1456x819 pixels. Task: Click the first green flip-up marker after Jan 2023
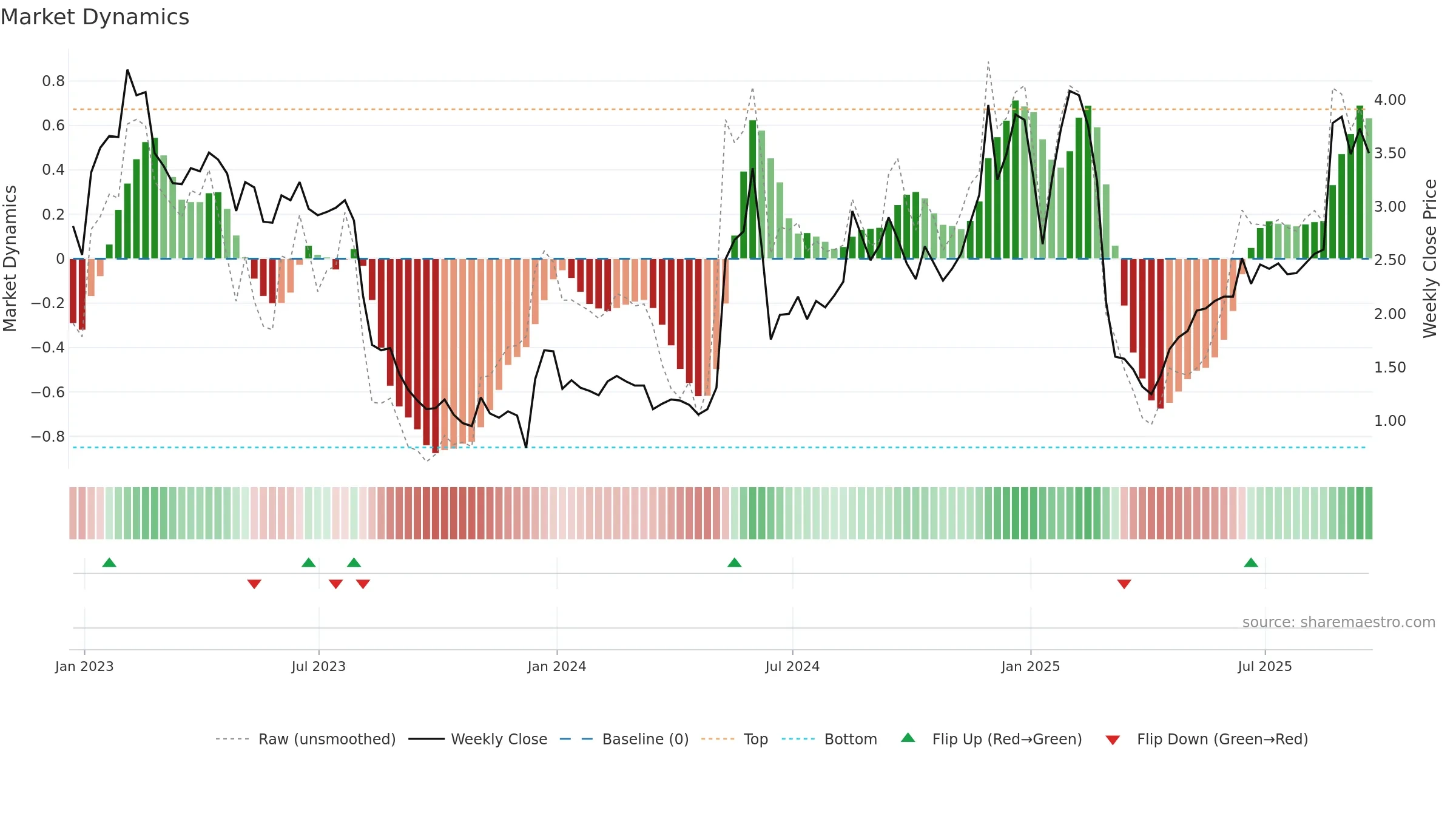tap(109, 562)
